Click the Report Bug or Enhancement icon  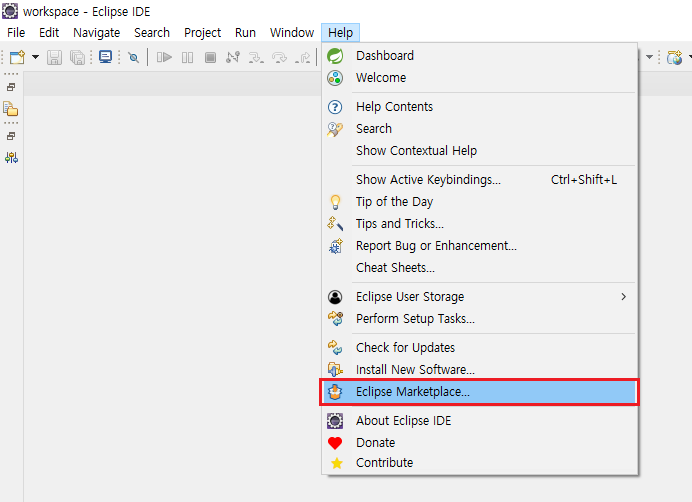(x=335, y=246)
